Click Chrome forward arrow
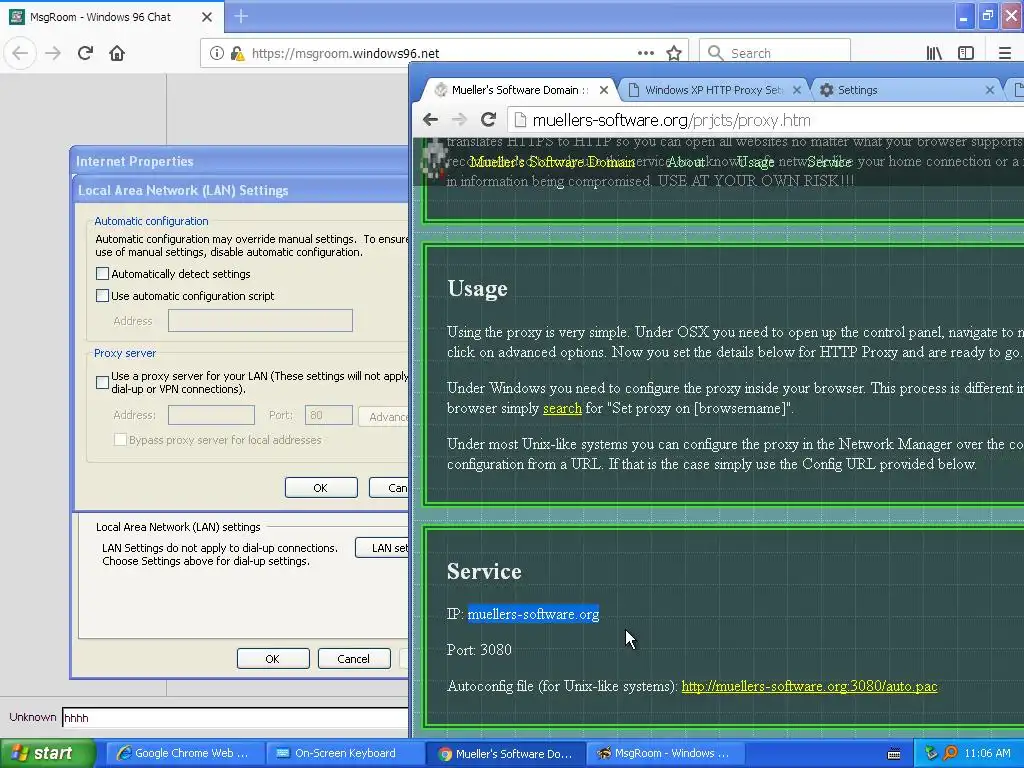Screen dimensions: 1024x768 click(460, 120)
